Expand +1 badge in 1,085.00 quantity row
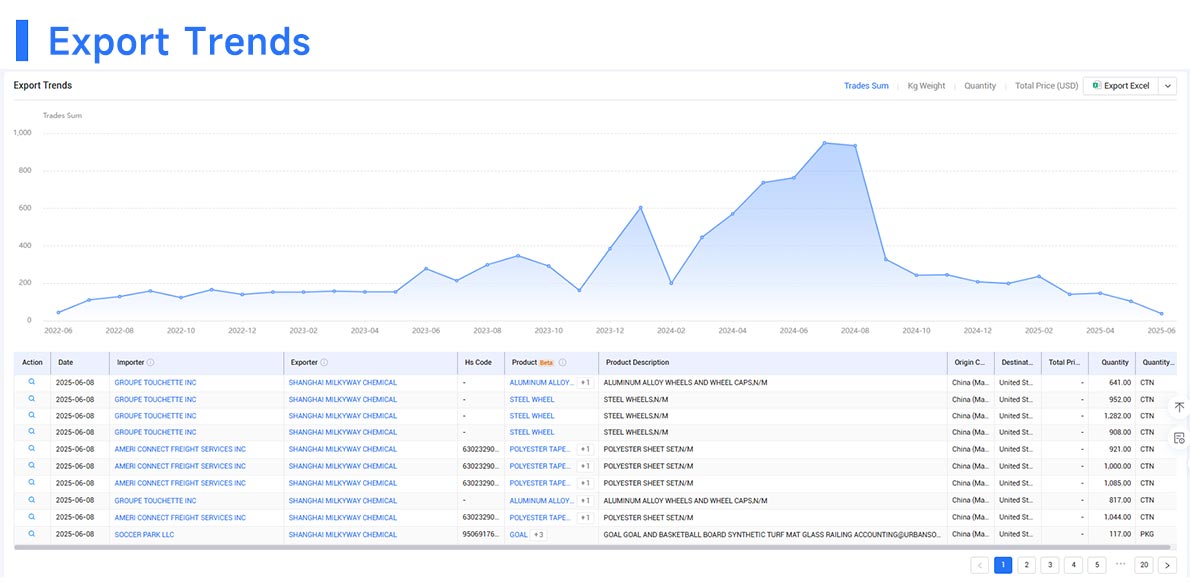This screenshot has height=584, width=1190. pyautogui.click(x=585, y=482)
